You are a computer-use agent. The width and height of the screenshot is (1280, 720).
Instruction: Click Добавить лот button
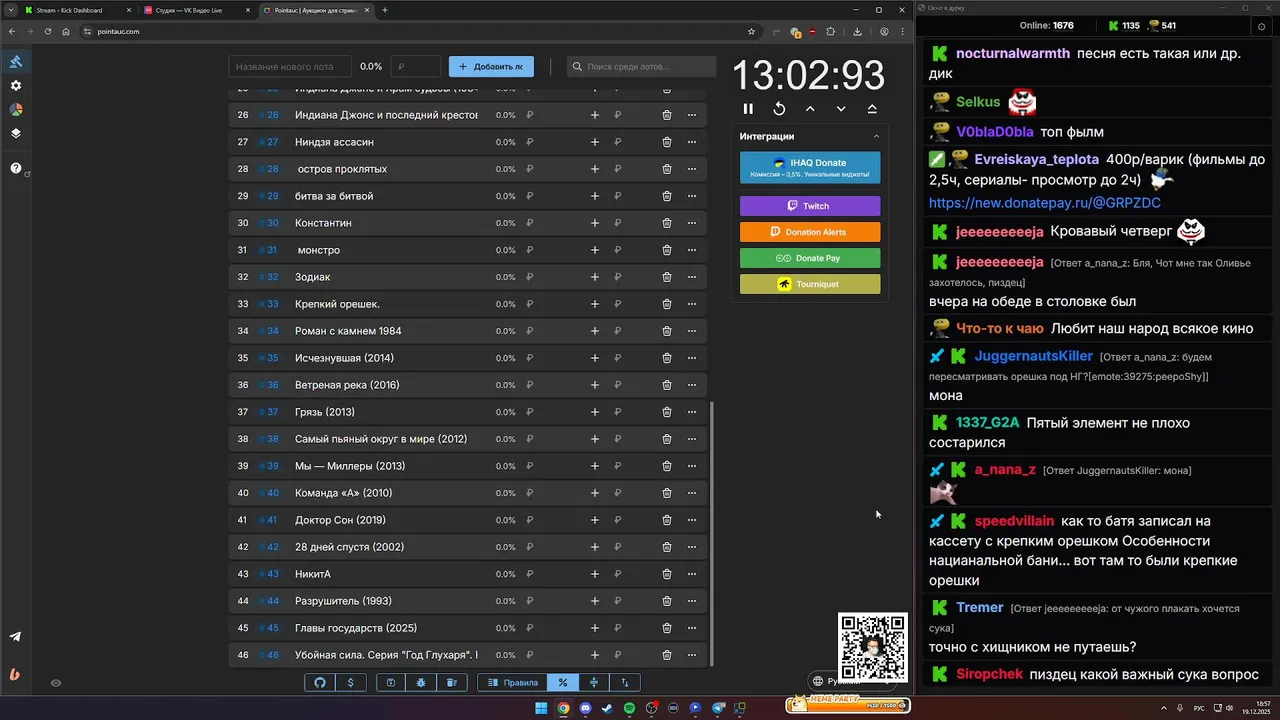(491, 67)
